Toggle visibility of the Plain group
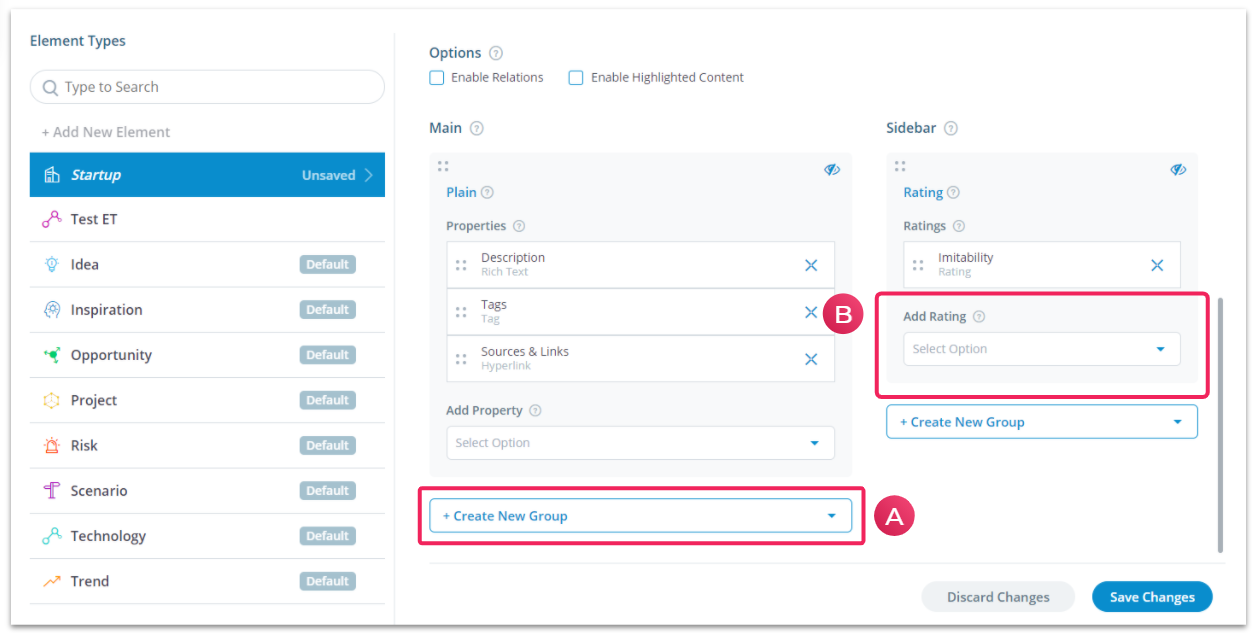Image resolution: width=1255 pixels, height=633 pixels. point(832,169)
